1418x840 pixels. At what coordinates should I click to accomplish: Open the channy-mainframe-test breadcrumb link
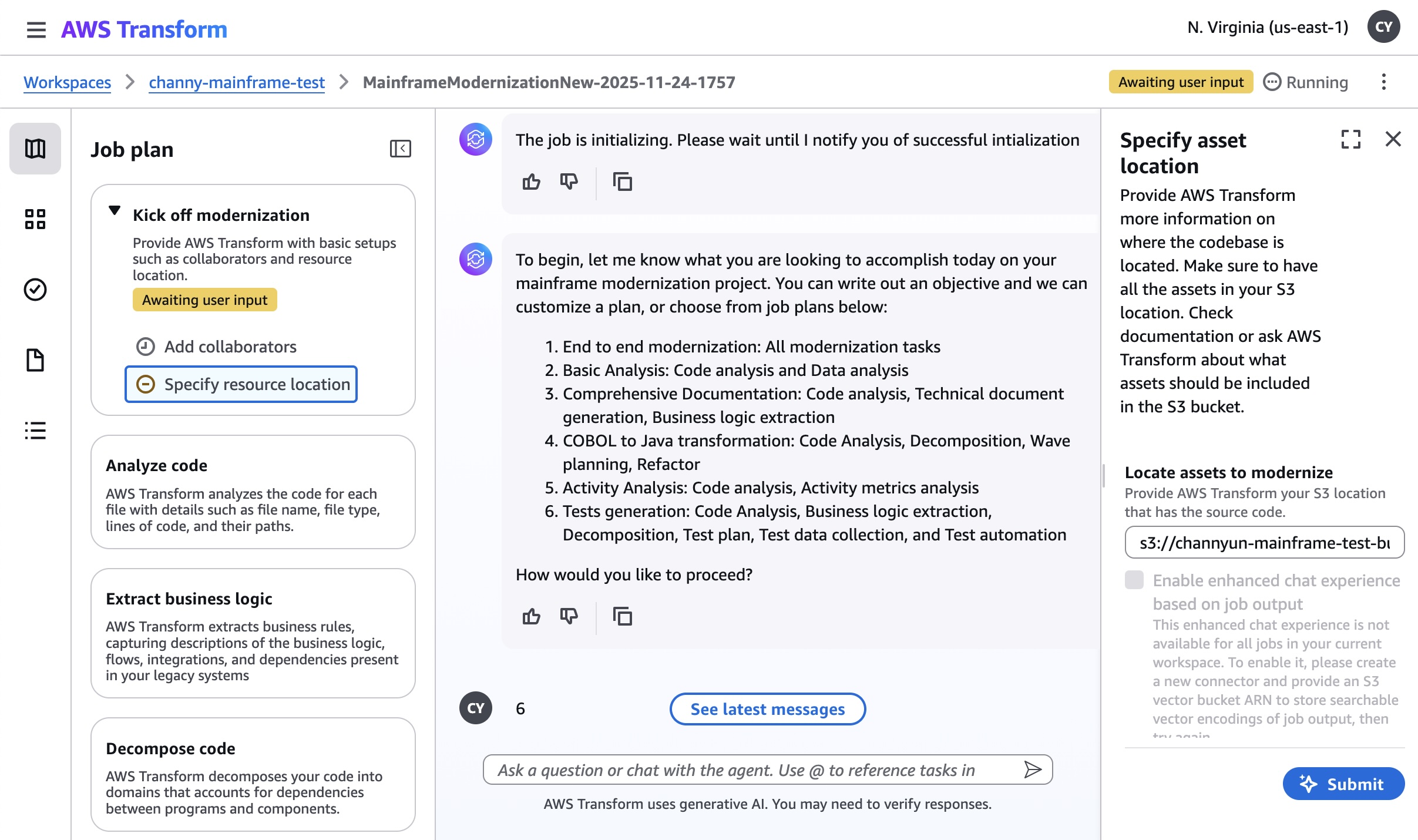tap(236, 82)
